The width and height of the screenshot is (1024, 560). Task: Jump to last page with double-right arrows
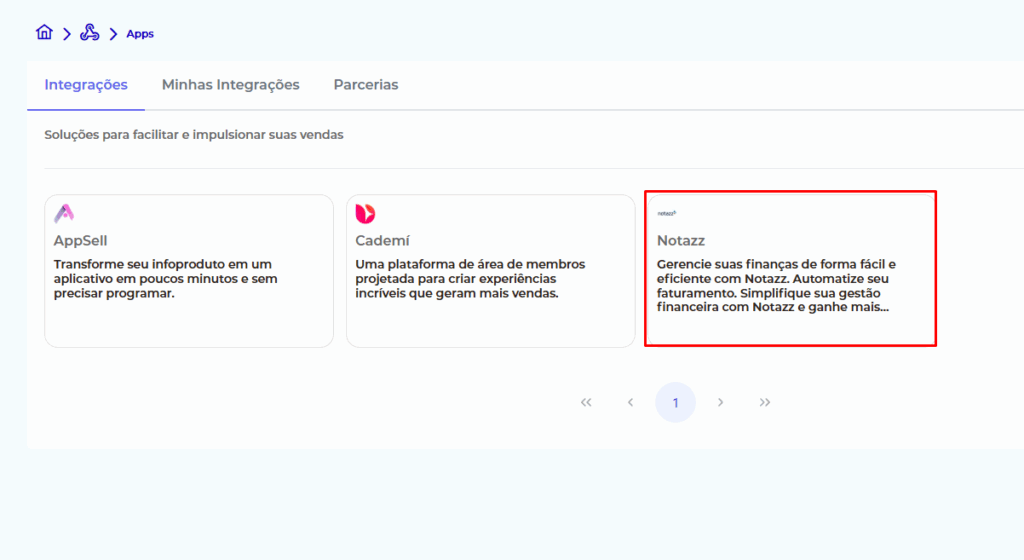pos(765,402)
